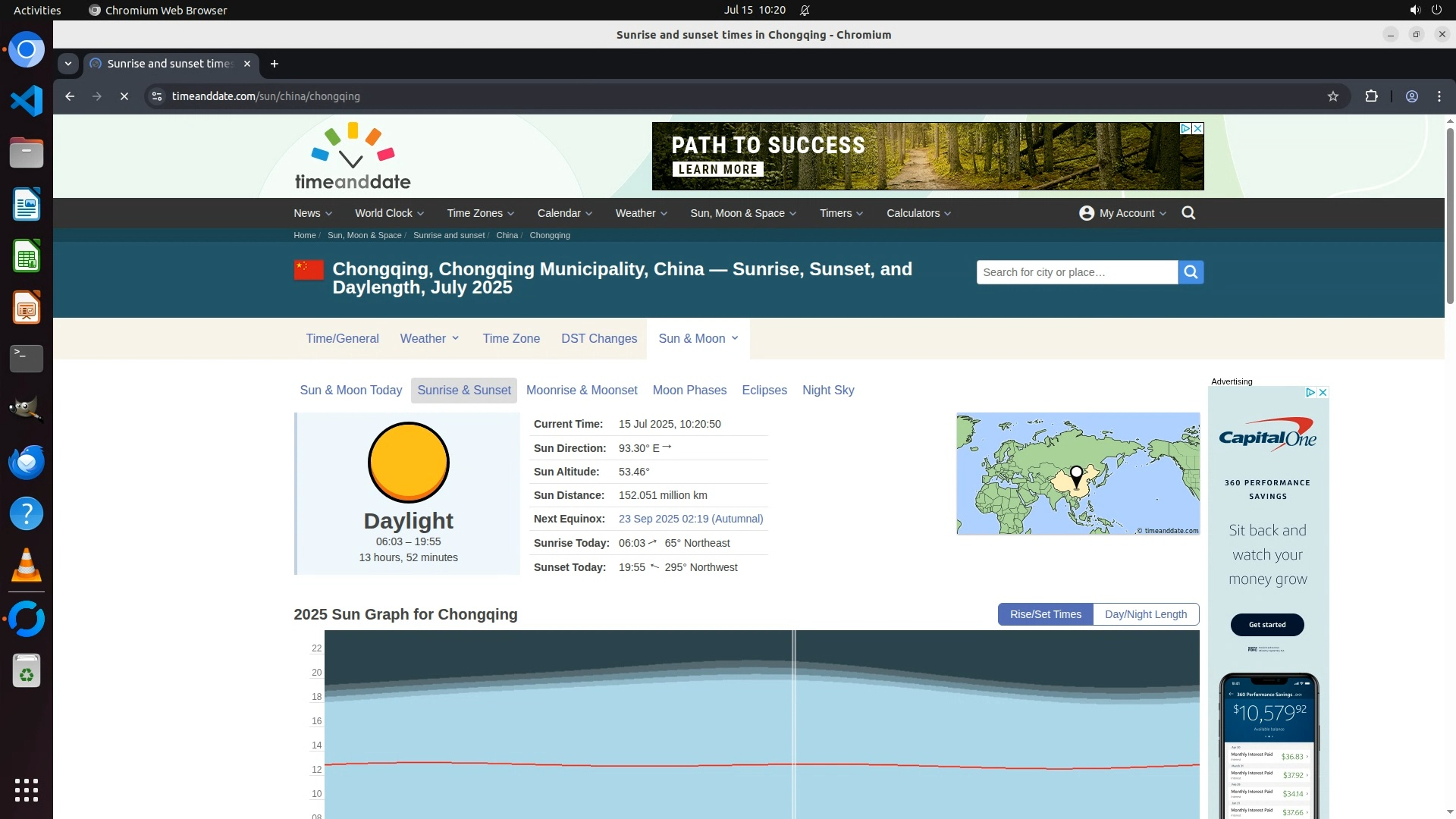The width and height of the screenshot is (1456, 819).
Task: Click the city search input field
Action: pyautogui.click(x=1076, y=272)
